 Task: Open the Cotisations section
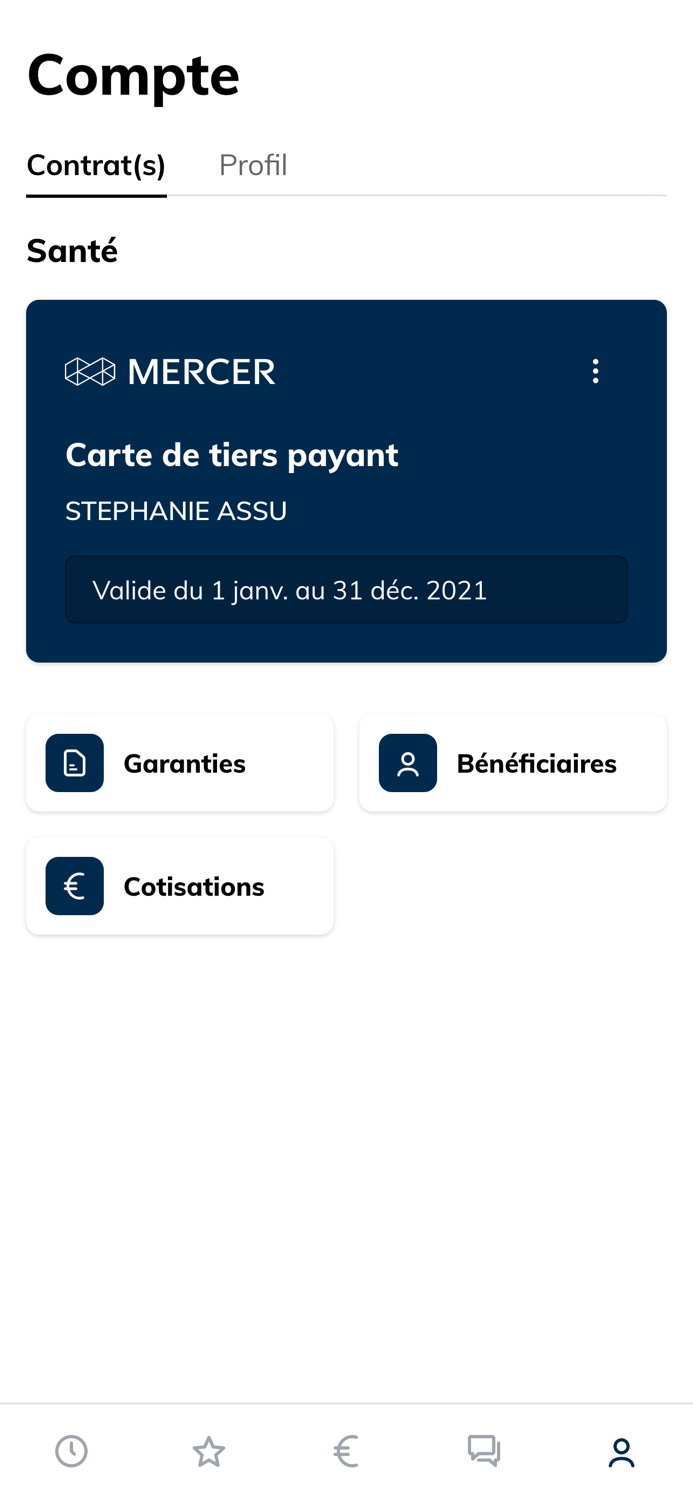click(180, 886)
